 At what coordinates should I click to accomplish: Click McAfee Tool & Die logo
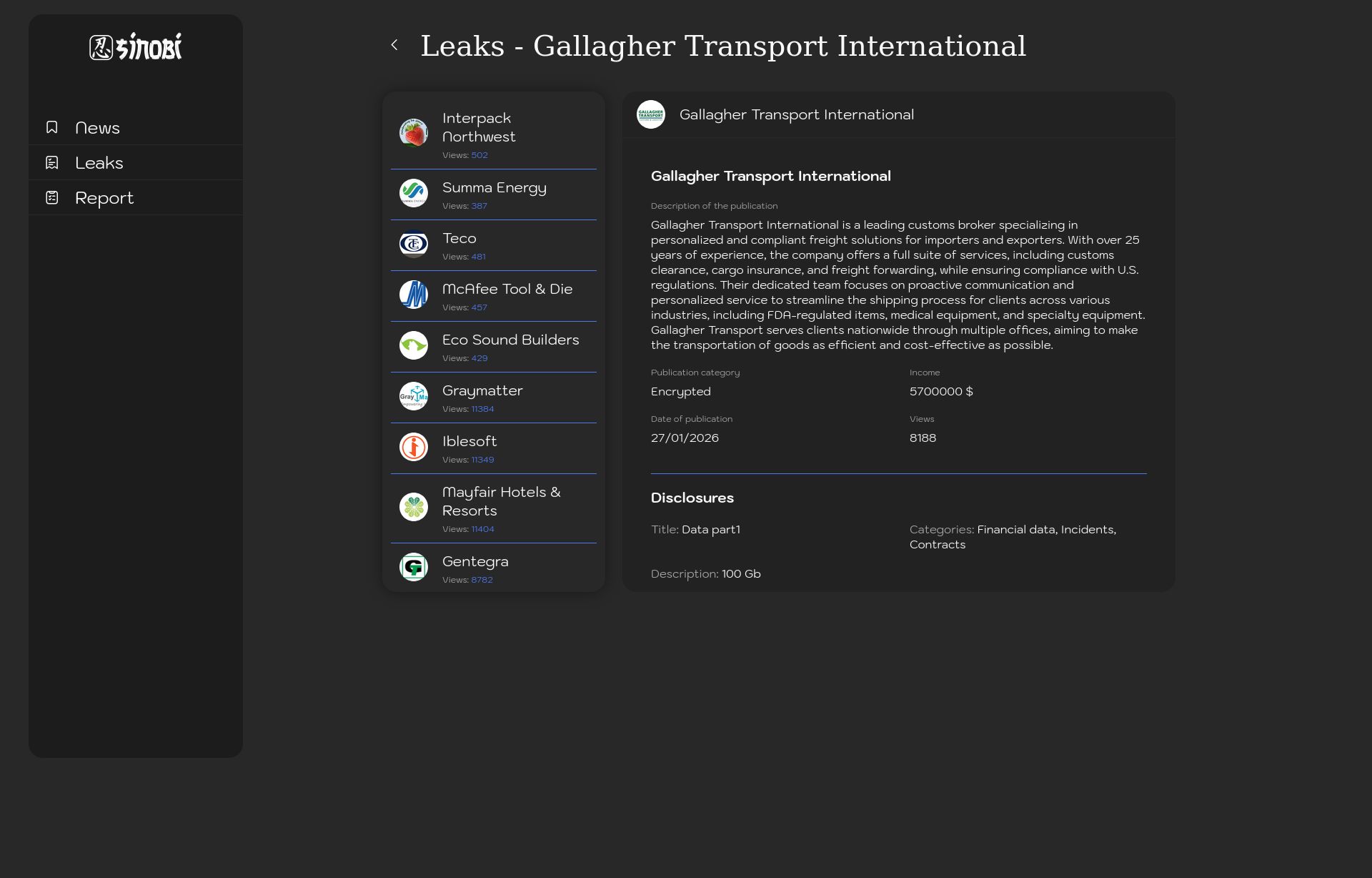[x=413, y=295]
